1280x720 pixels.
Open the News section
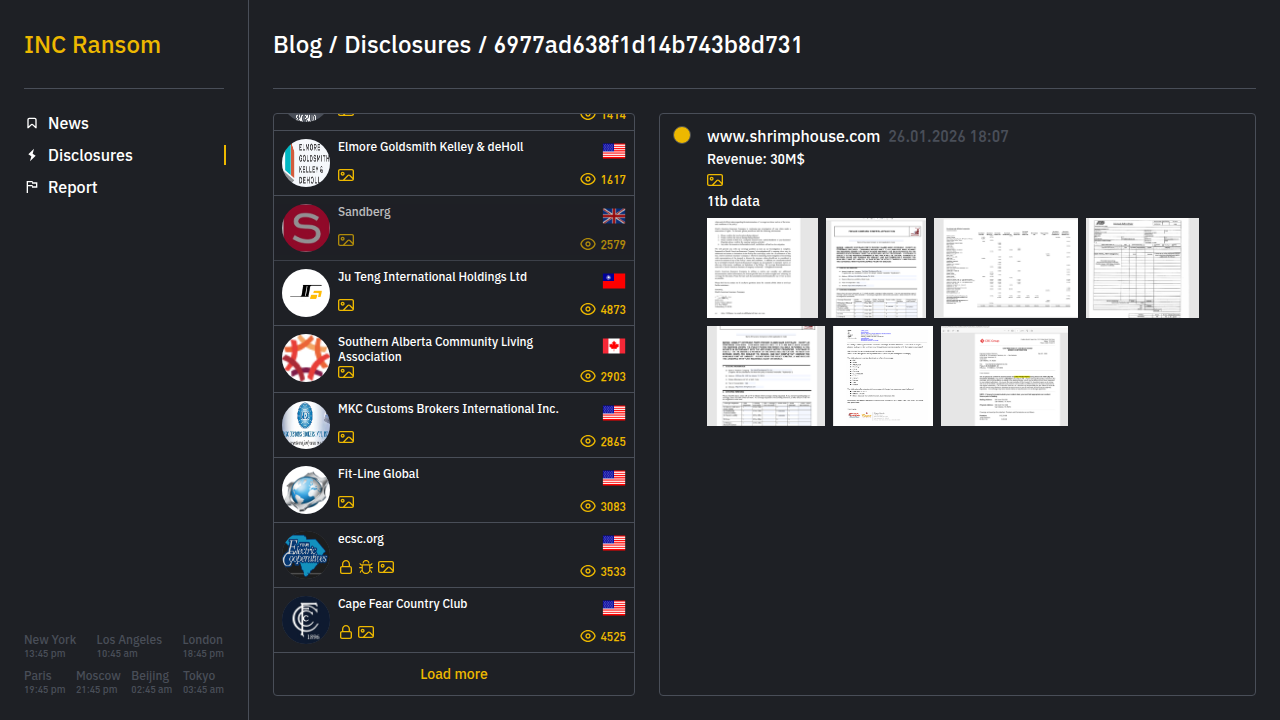(x=68, y=123)
